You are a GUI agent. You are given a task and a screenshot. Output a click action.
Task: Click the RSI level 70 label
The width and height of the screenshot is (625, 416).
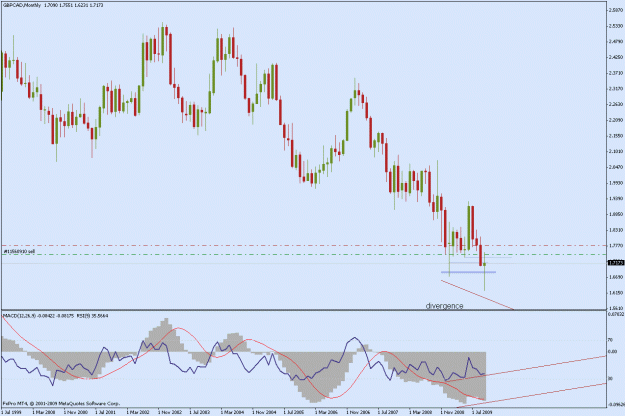coord(610,340)
